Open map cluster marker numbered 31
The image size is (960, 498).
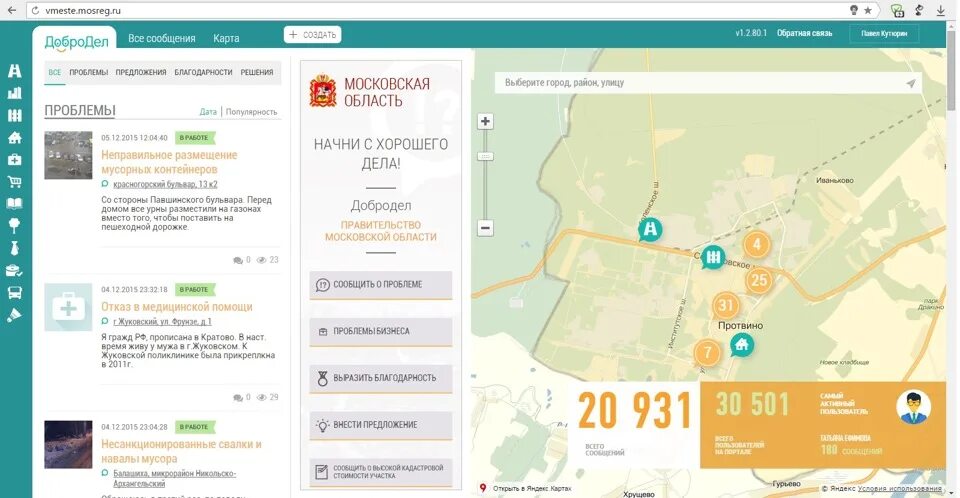tap(726, 305)
